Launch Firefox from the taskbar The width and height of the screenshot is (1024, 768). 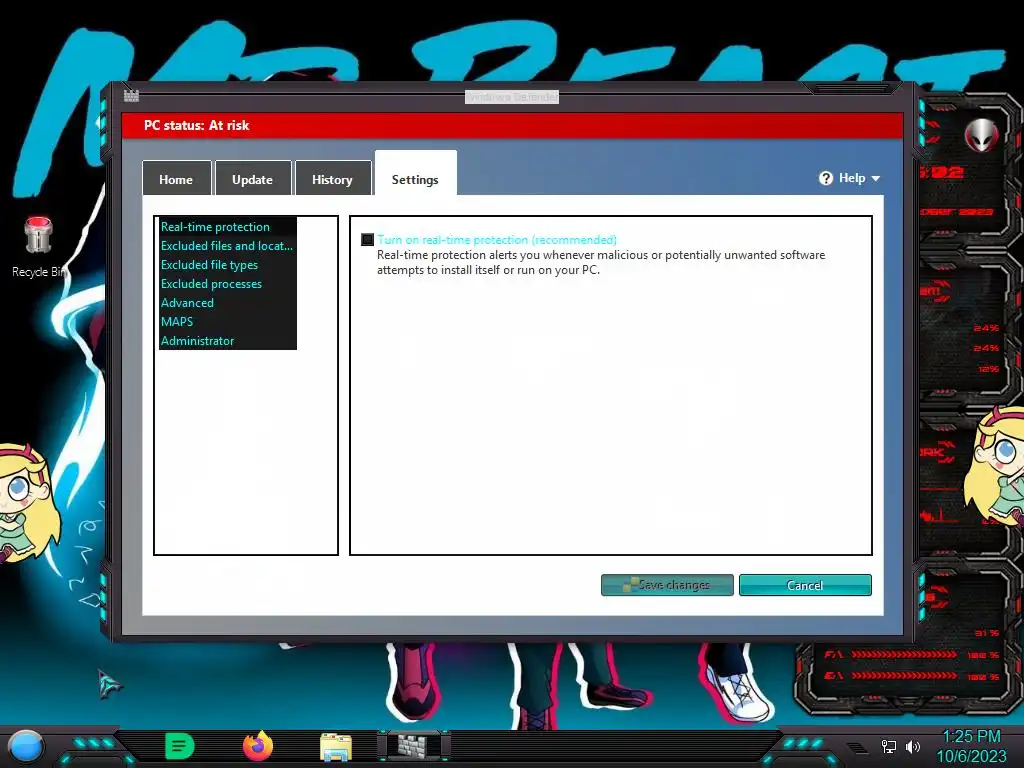click(x=258, y=746)
